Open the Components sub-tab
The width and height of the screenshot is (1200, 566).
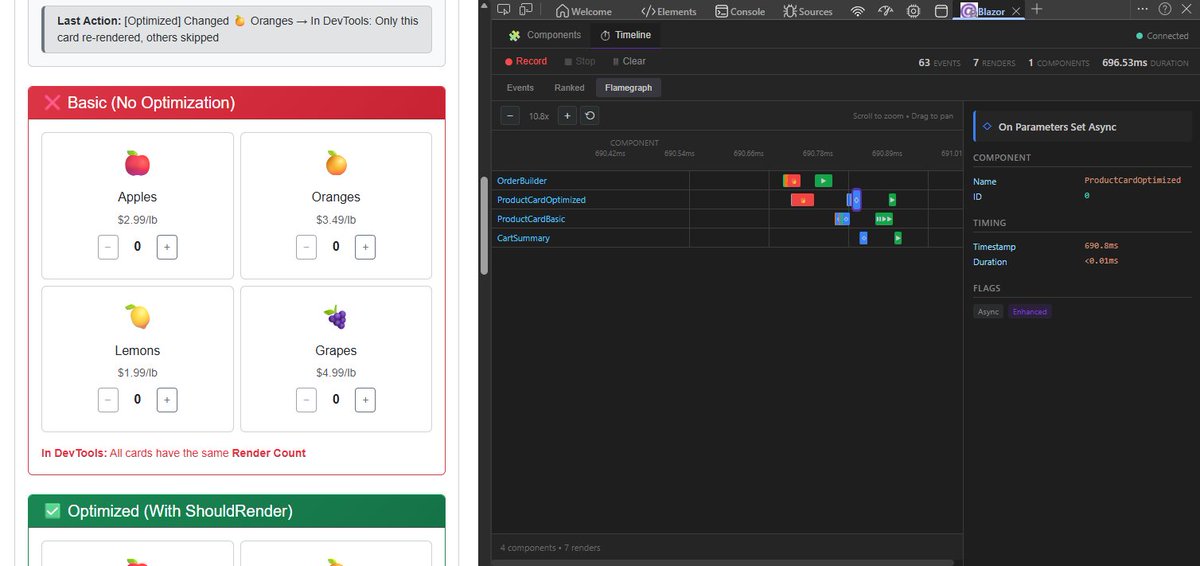click(545, 35)
